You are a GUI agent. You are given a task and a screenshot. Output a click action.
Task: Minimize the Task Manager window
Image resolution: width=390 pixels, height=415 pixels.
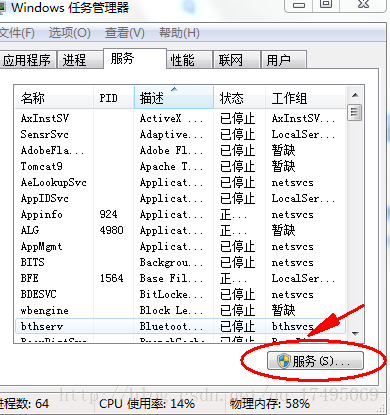coord(299,5)
